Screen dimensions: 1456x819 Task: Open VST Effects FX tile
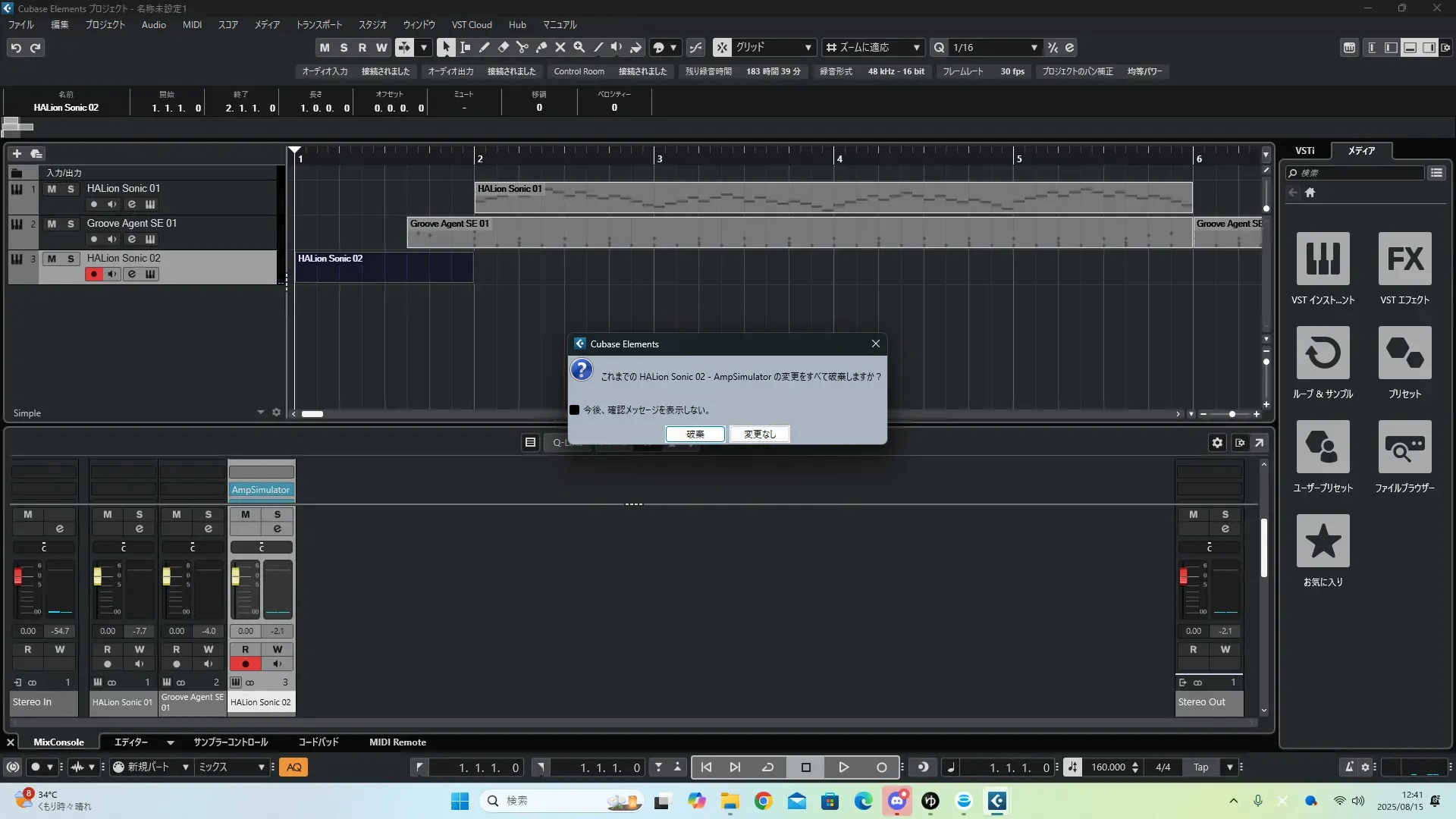1404,259
